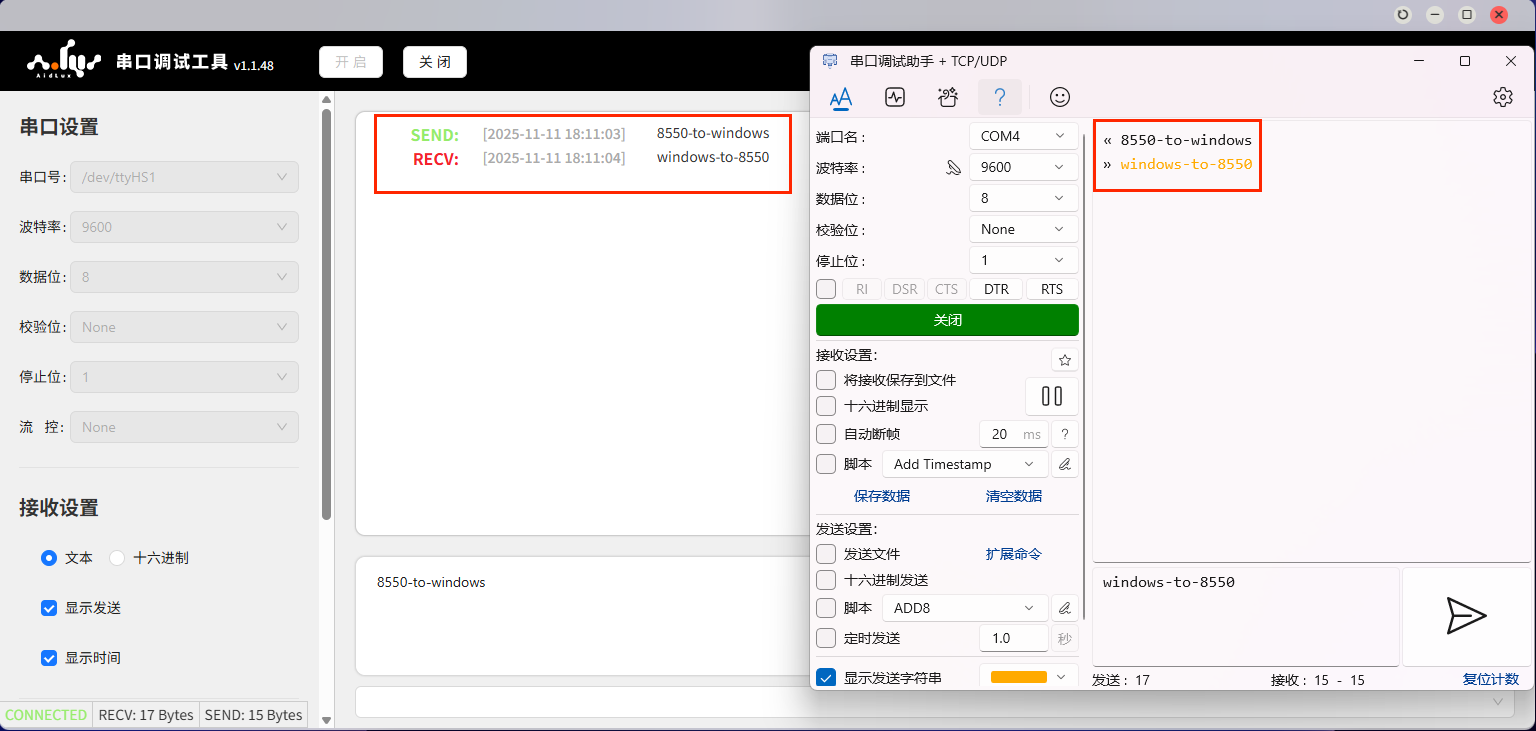Click the orange send-string color swatch
Viewport: 1536px width, 731px height.
coord(1018,677)
